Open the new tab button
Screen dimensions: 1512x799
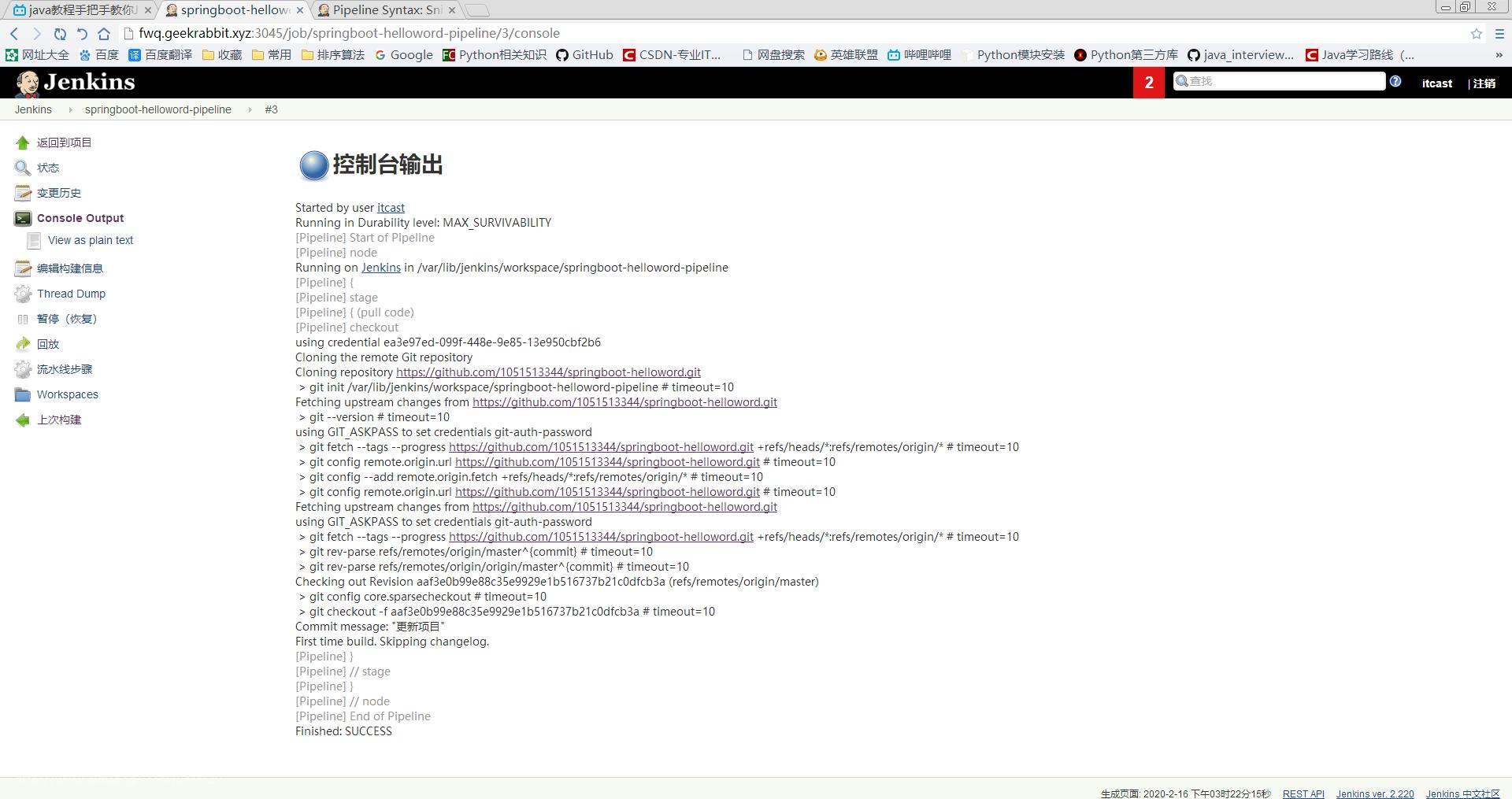[x=476, y=10]
